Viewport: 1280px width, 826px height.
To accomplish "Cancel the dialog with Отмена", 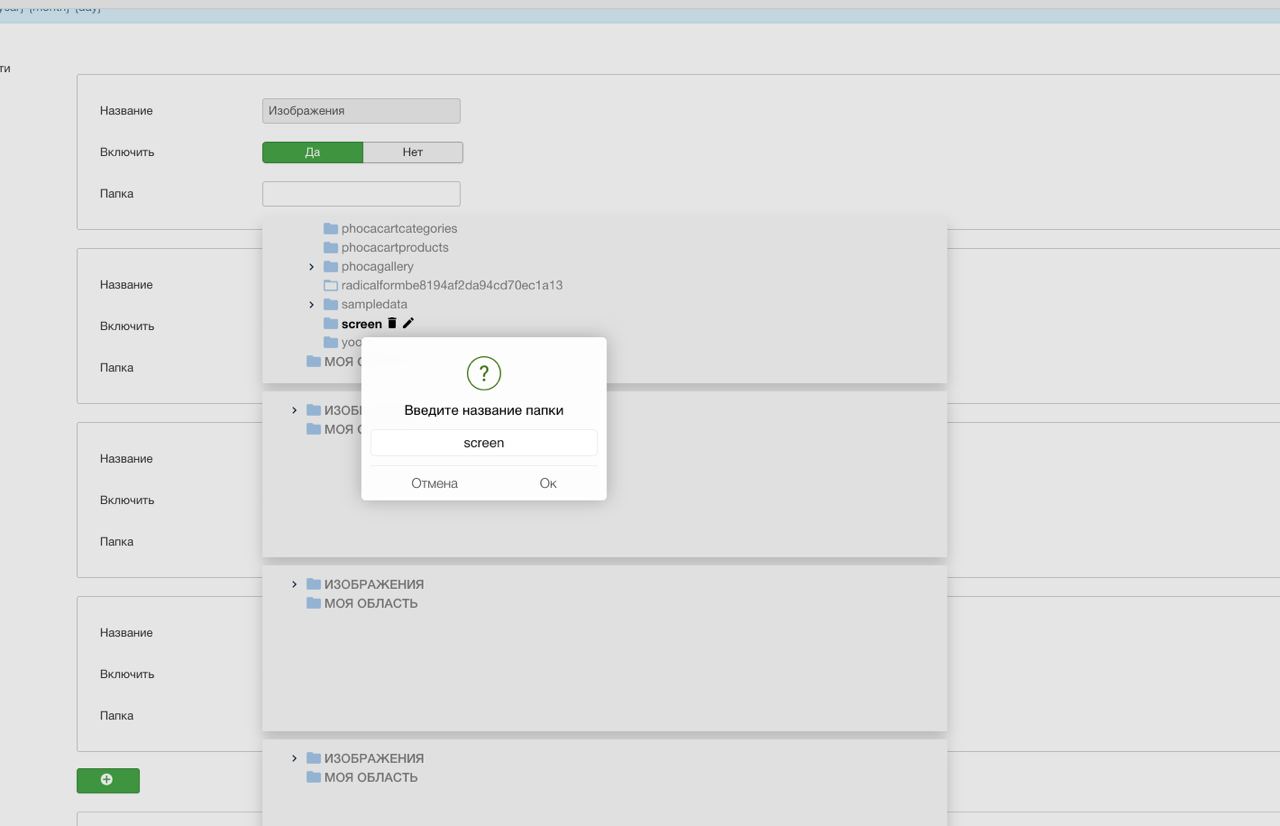I will [x=434, y=483].
